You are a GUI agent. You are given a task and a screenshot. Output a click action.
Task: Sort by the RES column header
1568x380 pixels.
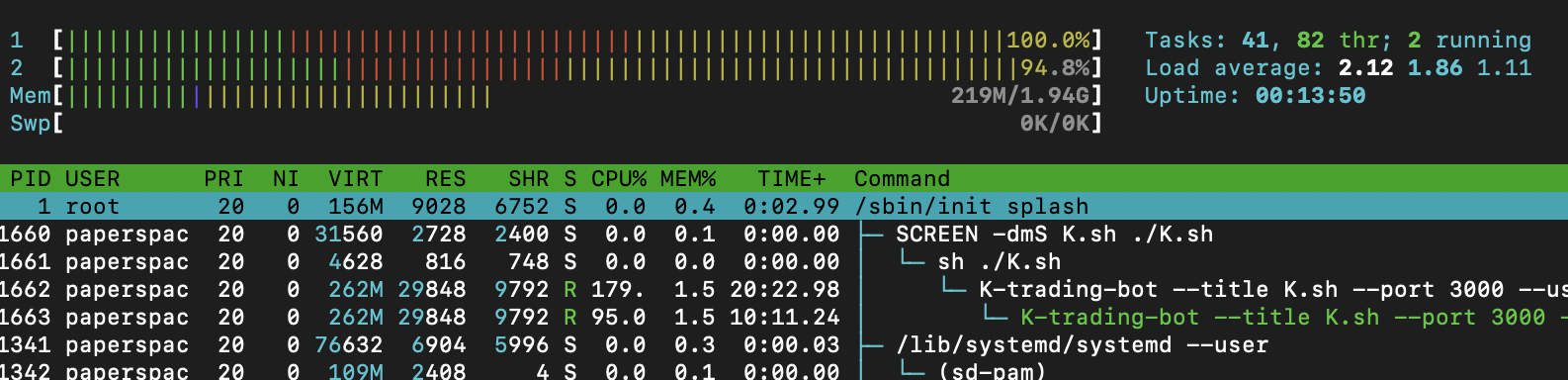point(445,179)
